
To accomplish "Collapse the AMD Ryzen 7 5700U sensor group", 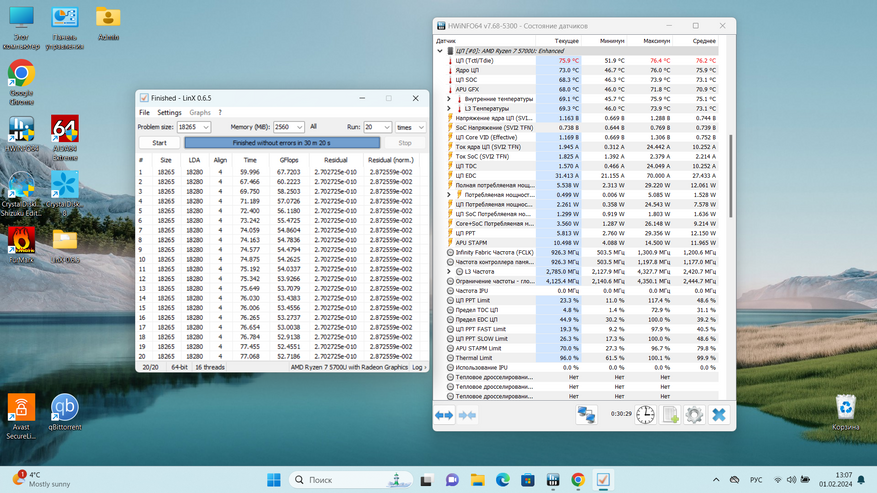I will (440, 51).
